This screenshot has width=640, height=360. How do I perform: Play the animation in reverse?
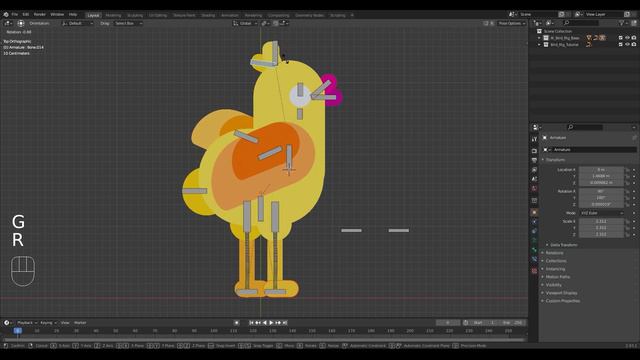coord(264,322)
